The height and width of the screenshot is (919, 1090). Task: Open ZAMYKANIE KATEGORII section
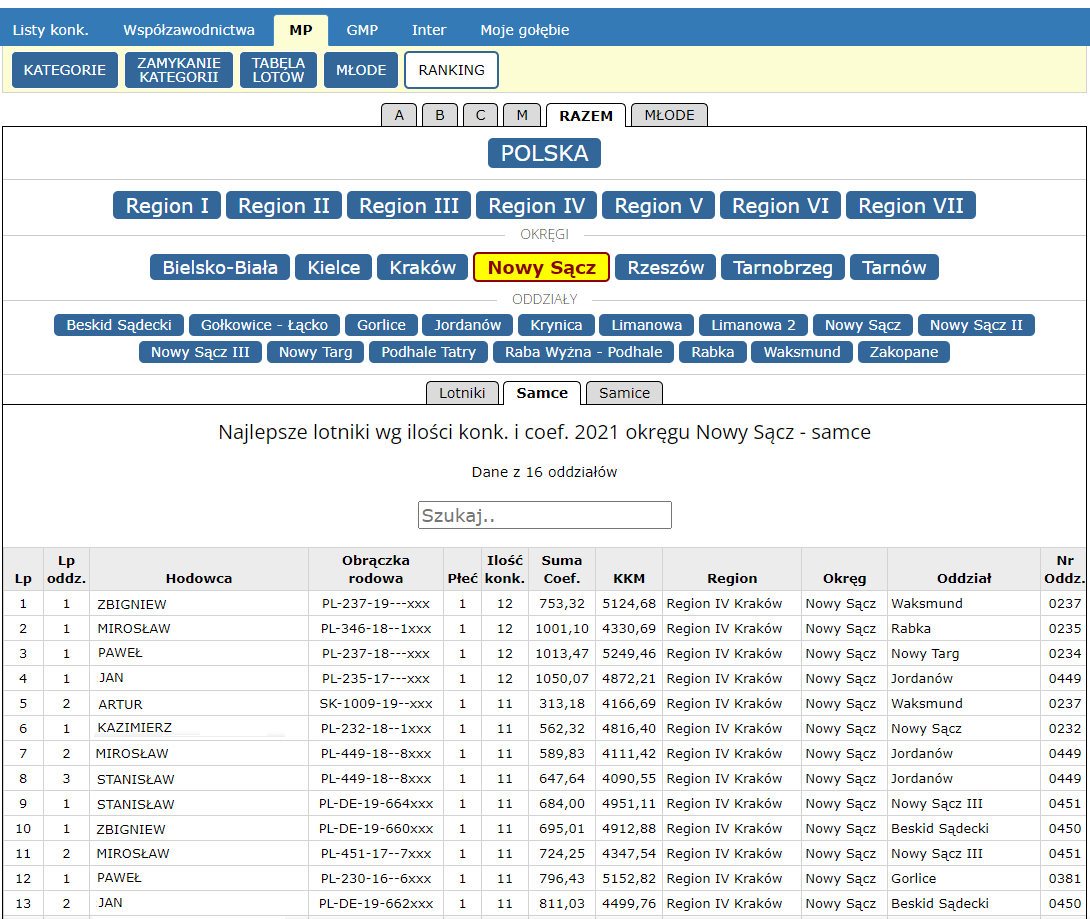click(179, 70)
